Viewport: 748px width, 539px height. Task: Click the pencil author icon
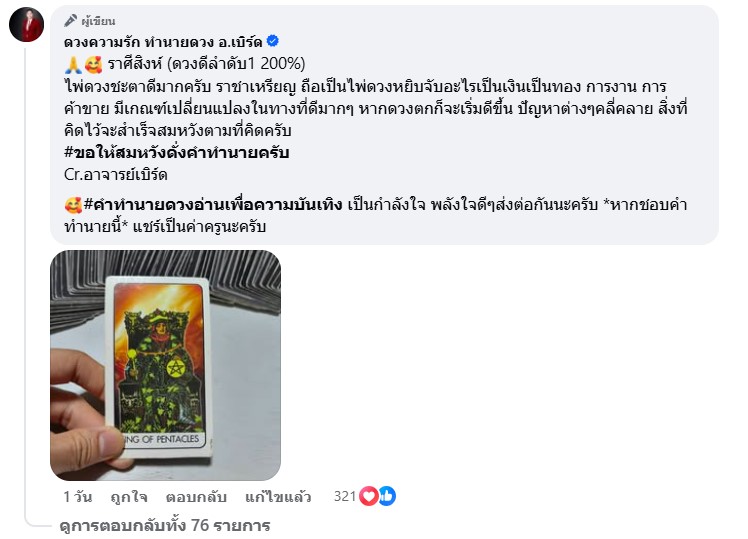coord(71,21)
